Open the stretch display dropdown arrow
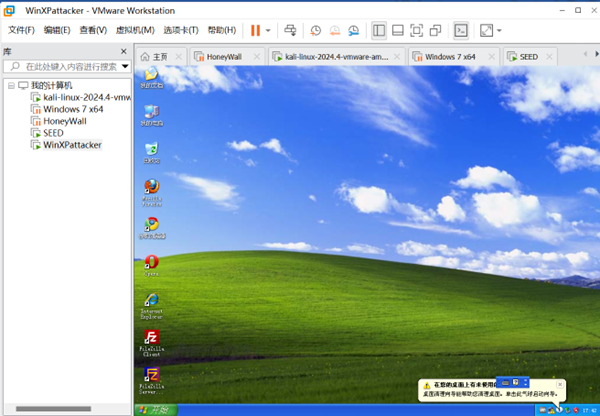This screenshot has width=600, height=416. (499, 31)
